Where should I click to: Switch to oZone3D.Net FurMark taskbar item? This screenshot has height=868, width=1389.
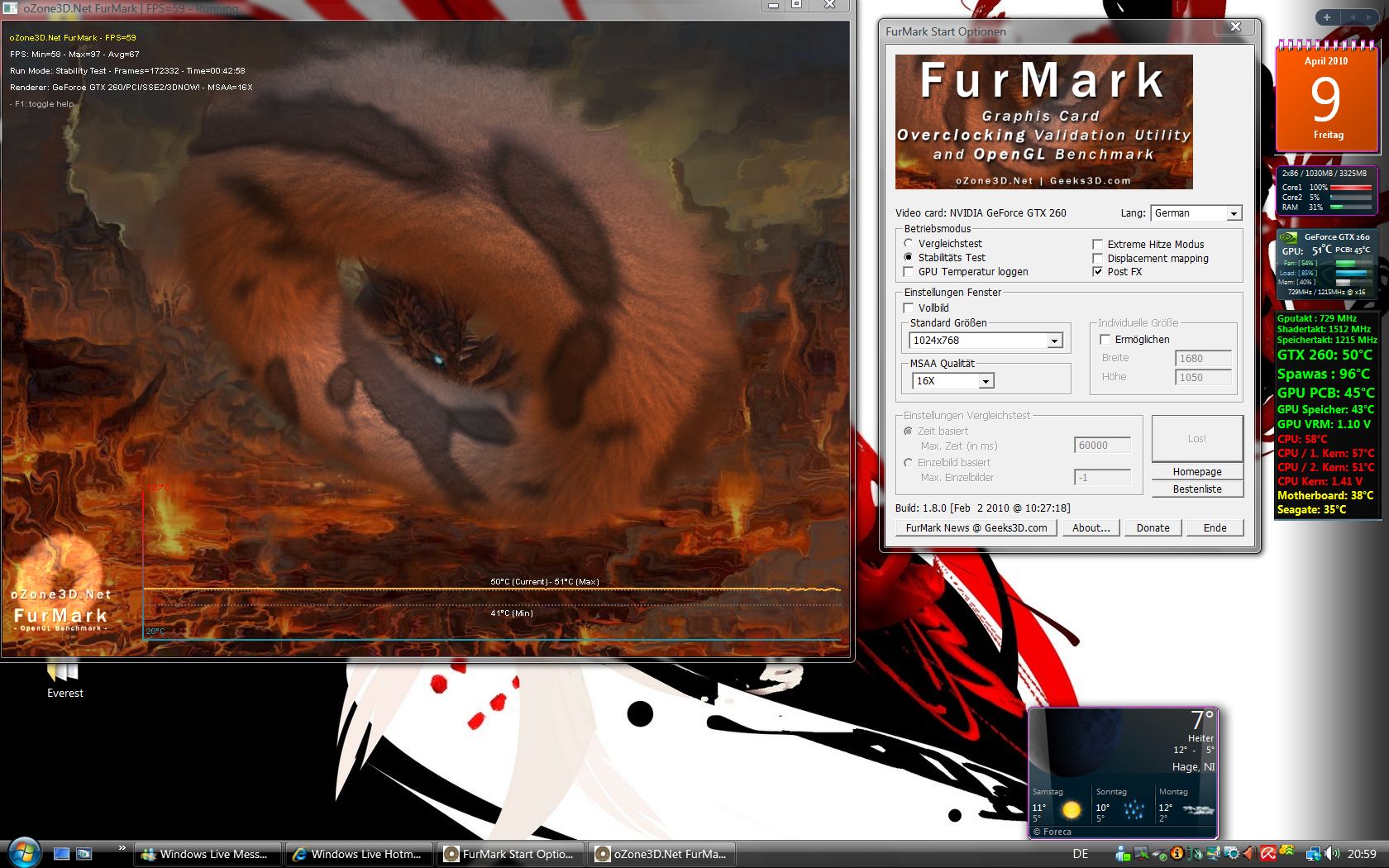click(661, 854)
